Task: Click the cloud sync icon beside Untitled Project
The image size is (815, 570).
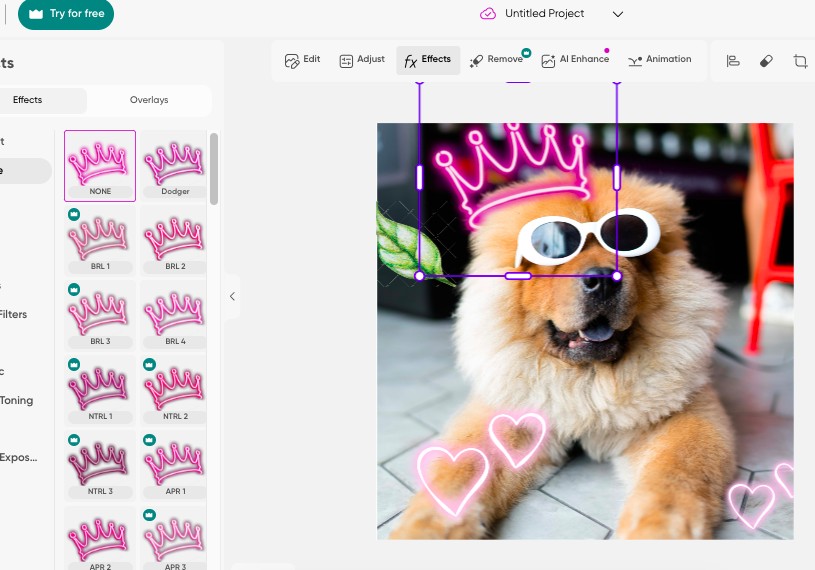Action: 488,14
